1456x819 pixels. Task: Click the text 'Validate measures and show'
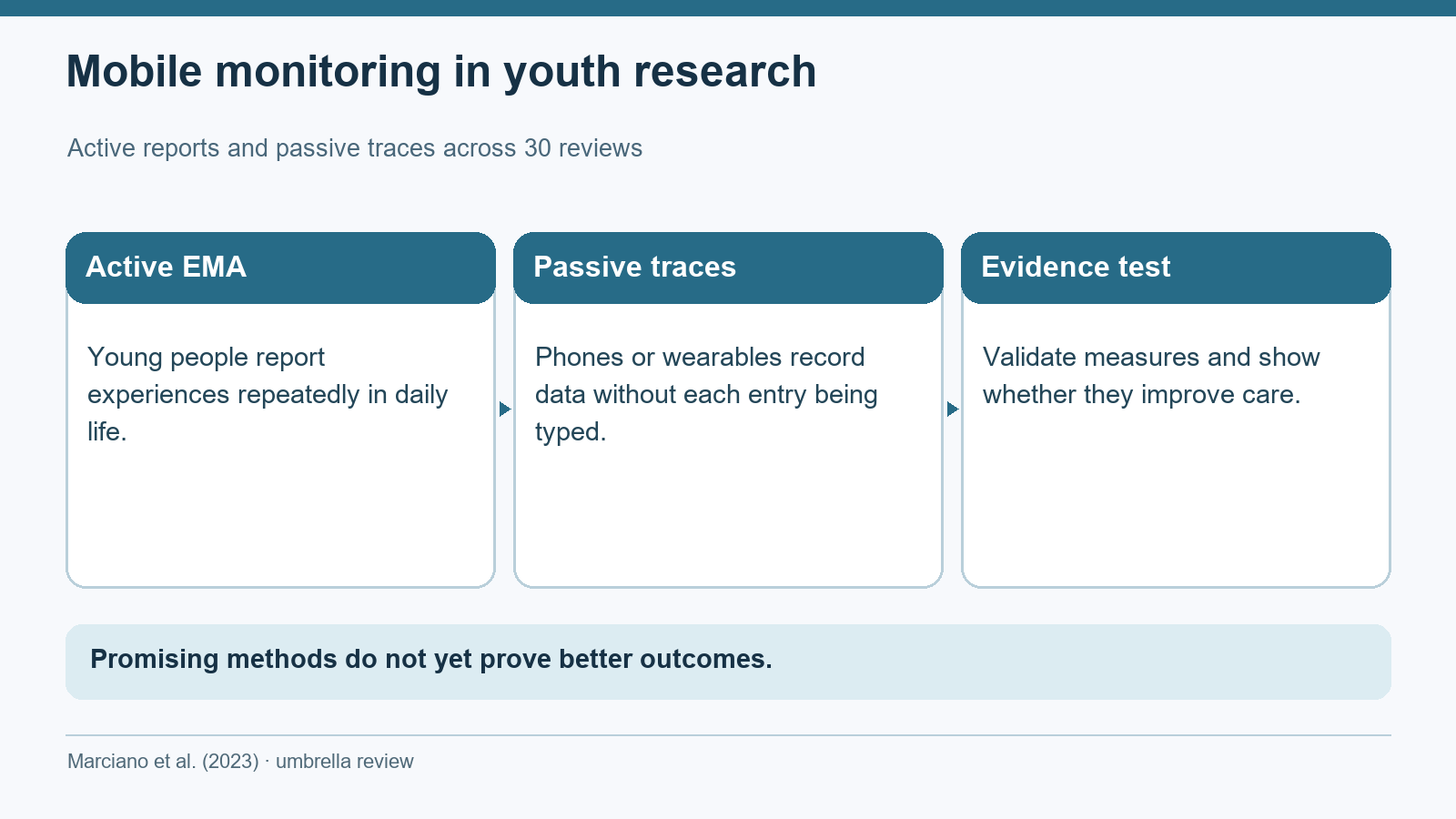tap(1151, 357)
